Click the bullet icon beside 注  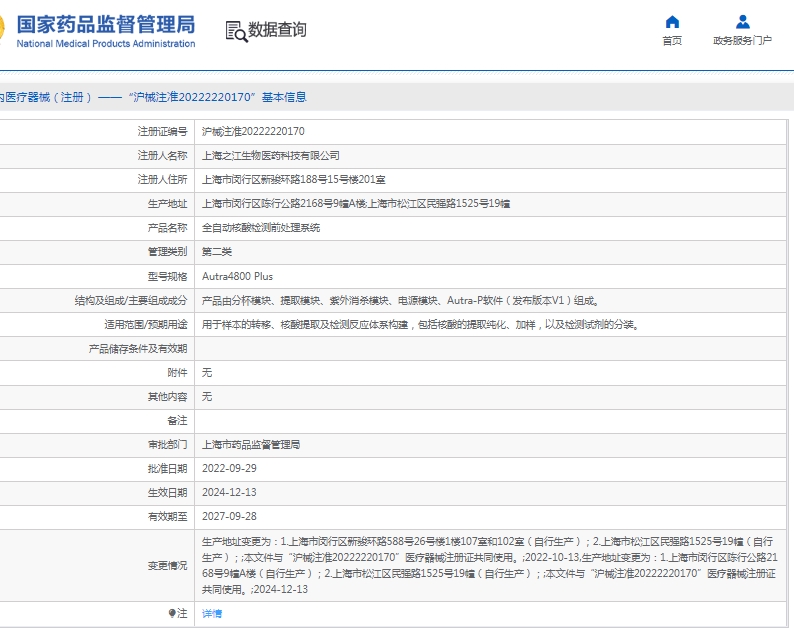[x=172, y=613]
